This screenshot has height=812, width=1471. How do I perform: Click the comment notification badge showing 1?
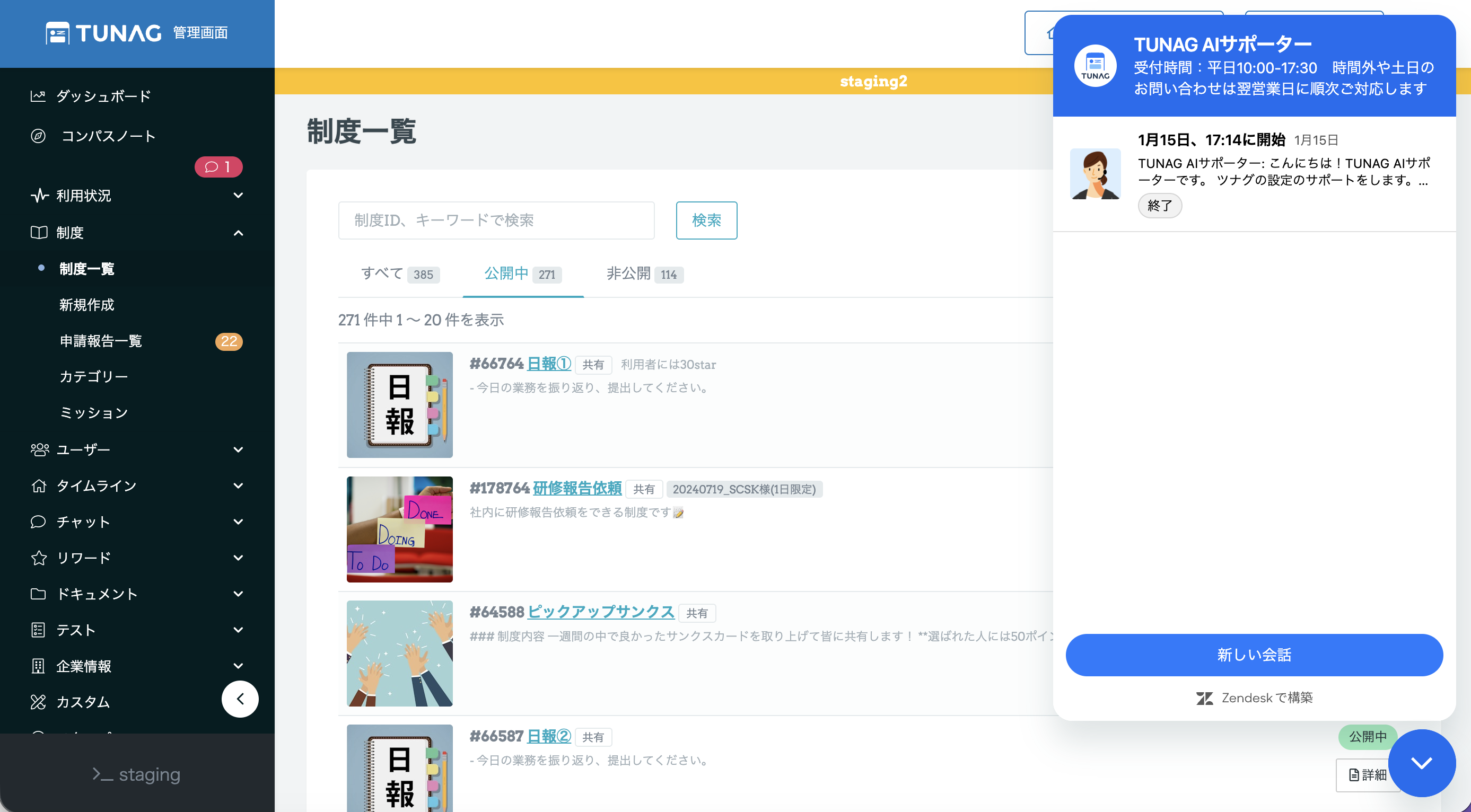(218, 166)
